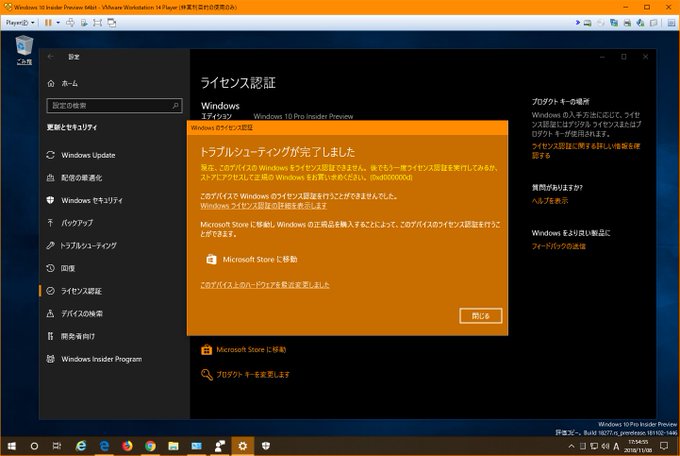Expand the power options arrow beside pause
The height and width of the screenshot is (456, 680).
[58, 23]
